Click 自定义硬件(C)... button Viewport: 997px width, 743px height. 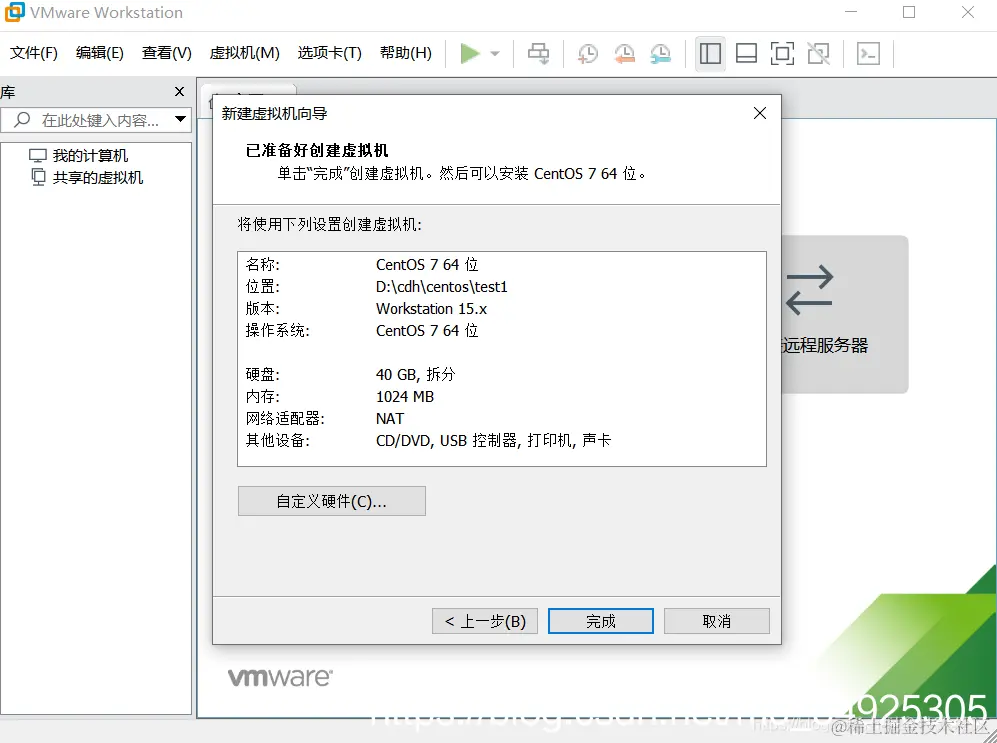coord(332,501)
